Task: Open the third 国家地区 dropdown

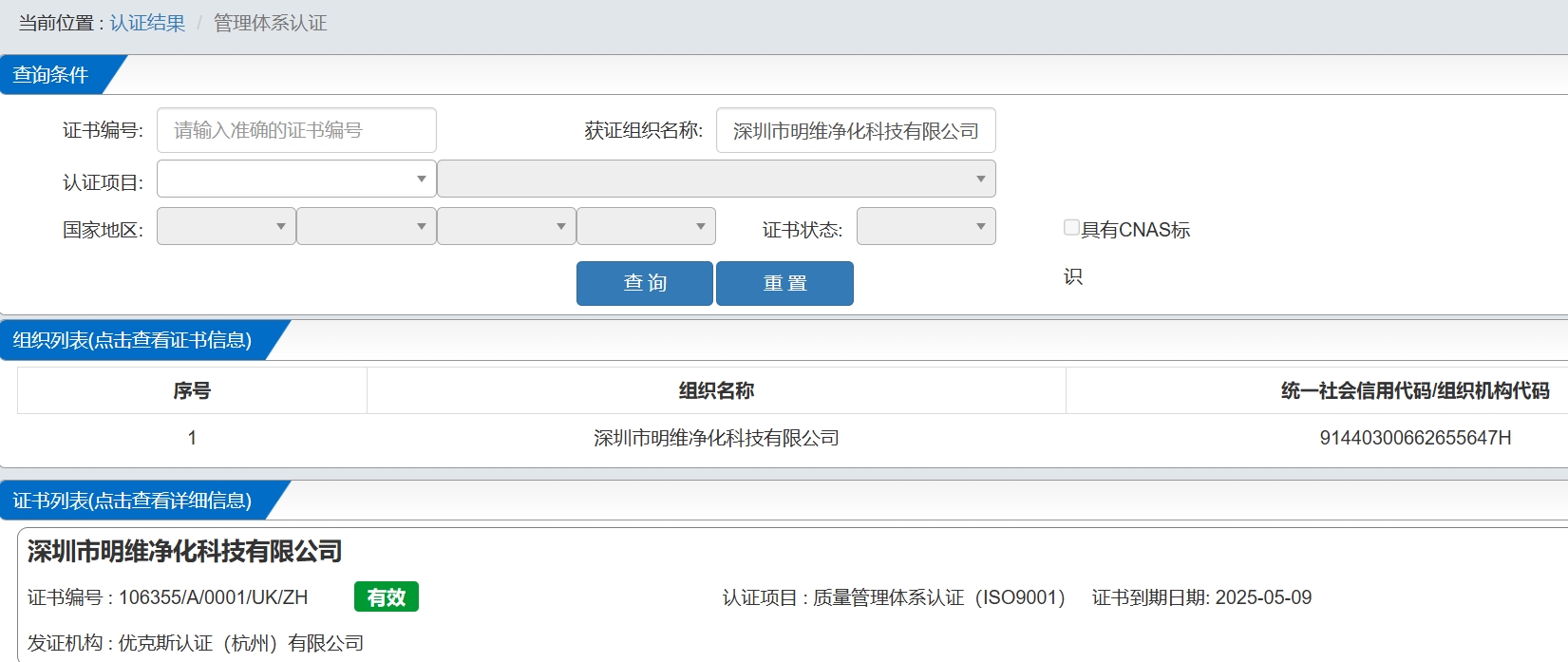Action: click(x=506, y=226)
